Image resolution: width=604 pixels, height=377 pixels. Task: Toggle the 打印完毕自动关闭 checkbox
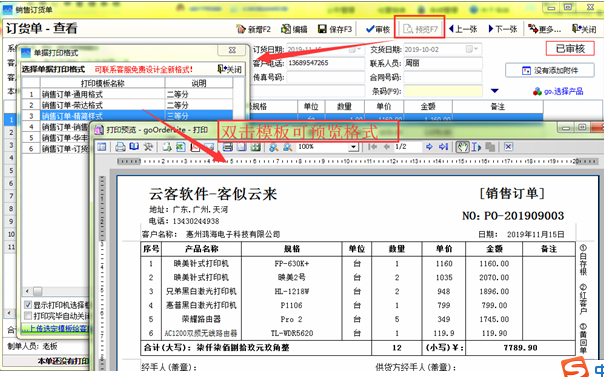click(x=28, y=316)
